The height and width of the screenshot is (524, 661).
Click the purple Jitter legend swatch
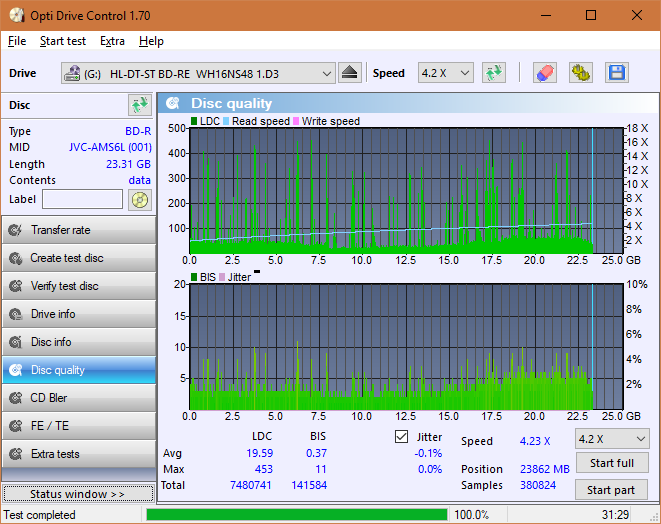(222, 277)
